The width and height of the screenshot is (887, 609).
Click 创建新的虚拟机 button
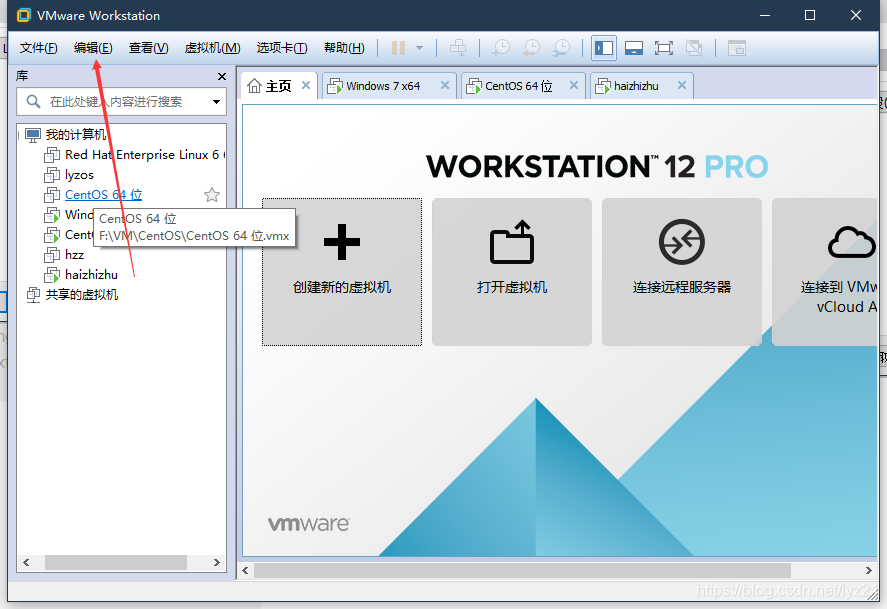click(x=342, y=271)
